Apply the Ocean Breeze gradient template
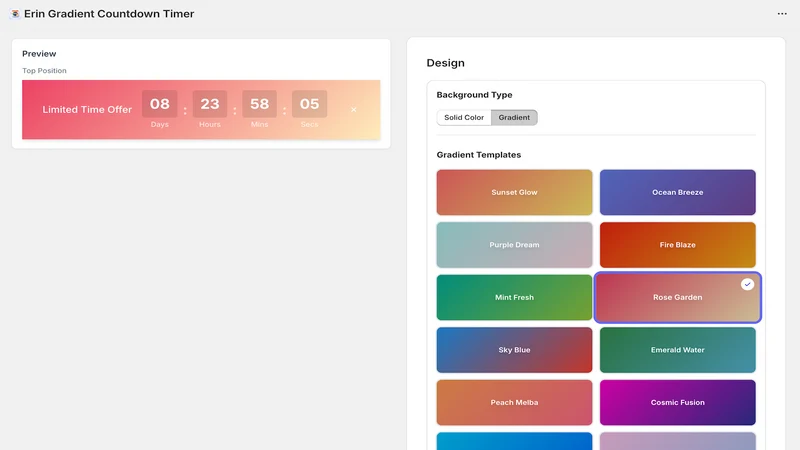 tap(678, 192)
